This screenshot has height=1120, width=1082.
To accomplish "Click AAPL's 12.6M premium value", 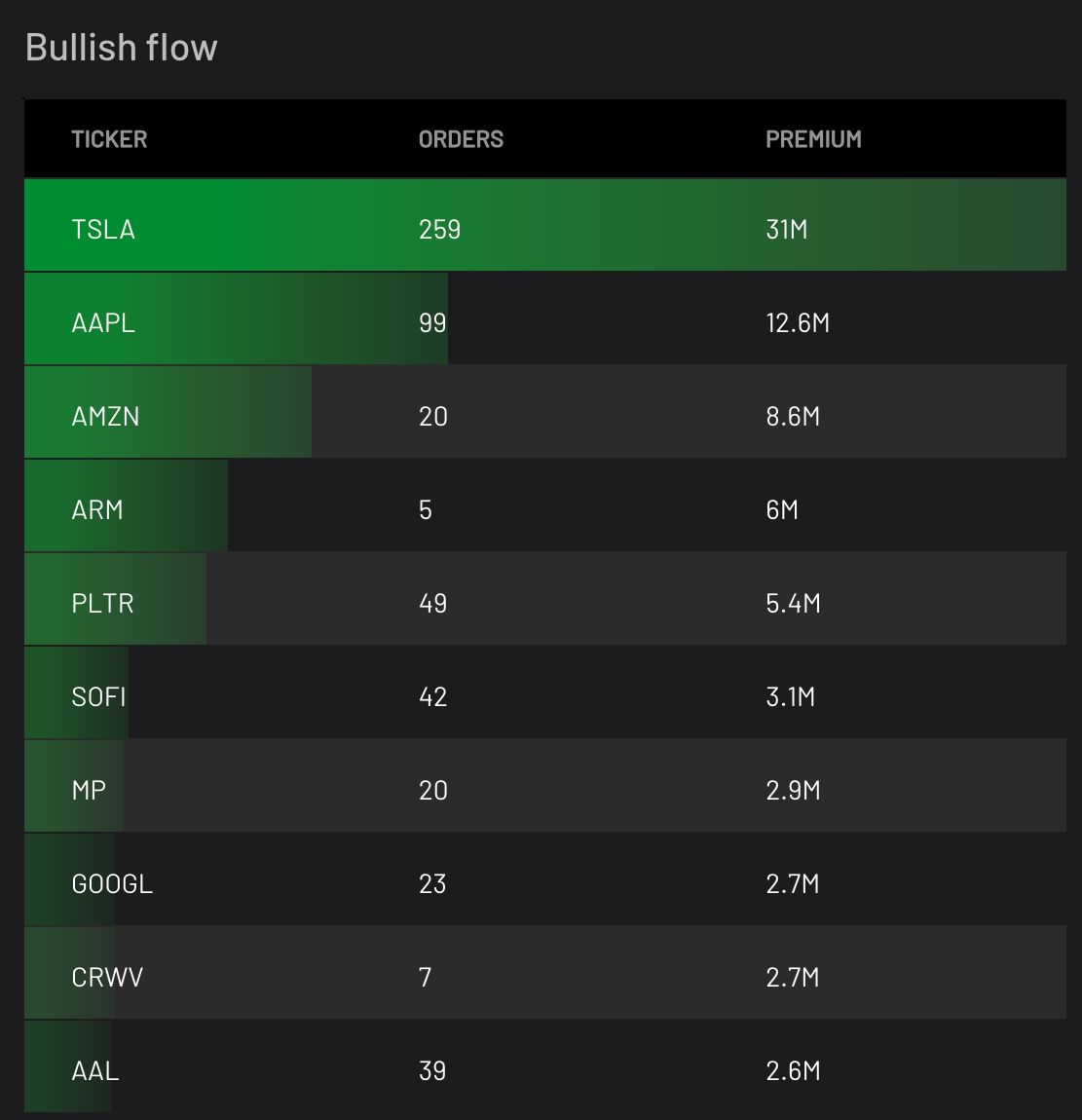I will coord(798,323).
